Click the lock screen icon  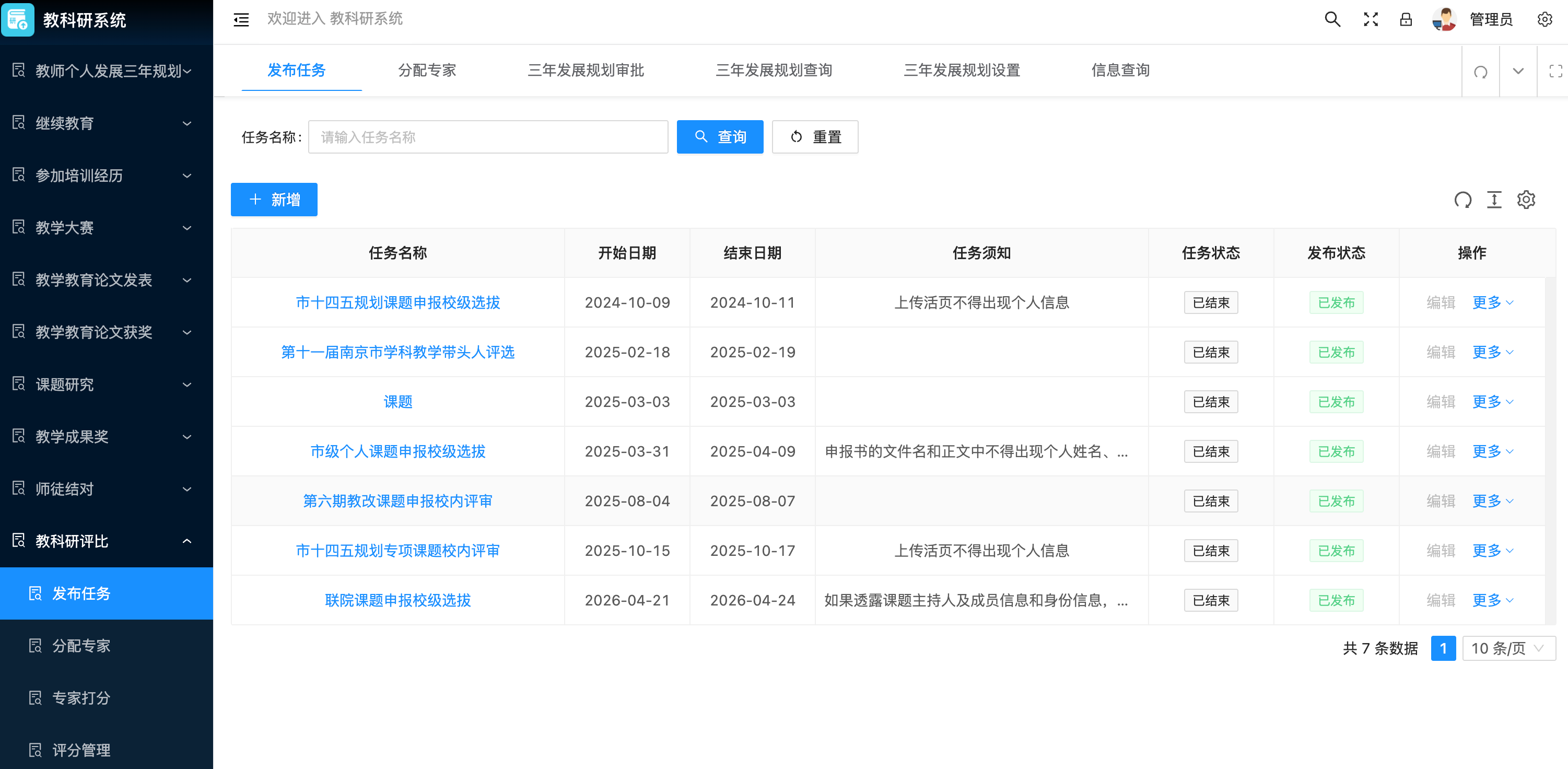pos(1406,19)
